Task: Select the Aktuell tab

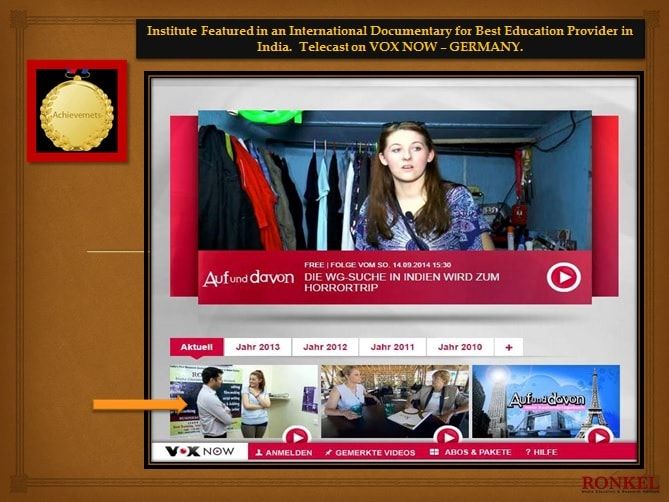Action: click(x=196, y=347)
